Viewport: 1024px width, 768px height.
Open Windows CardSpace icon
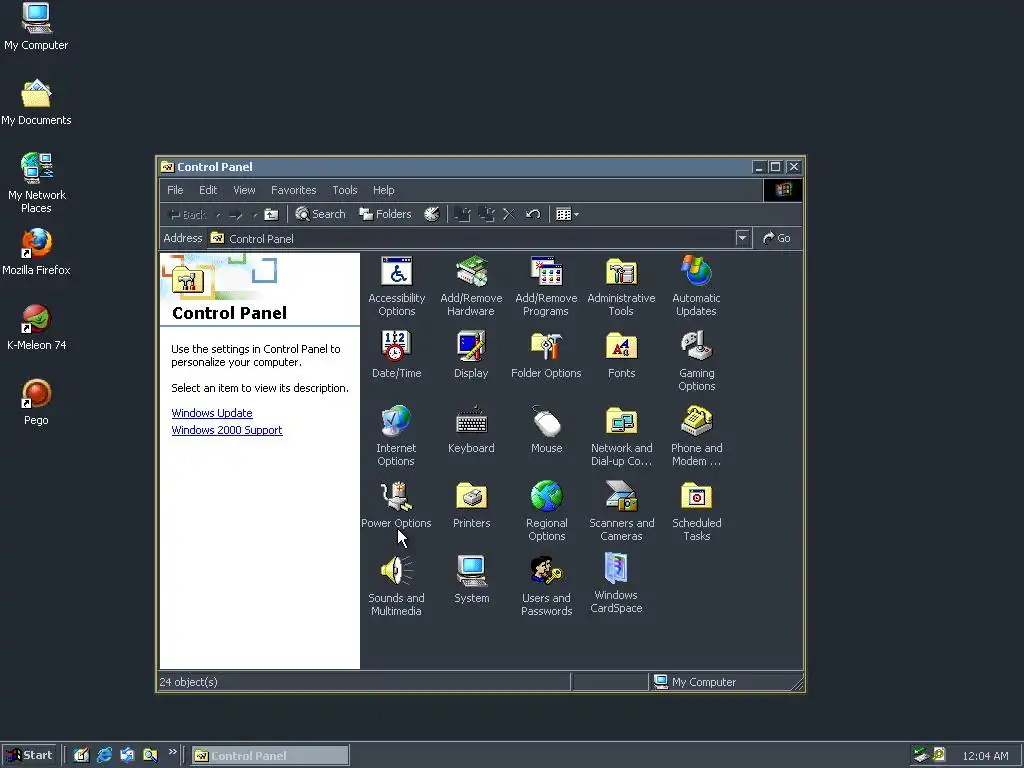point(616,584)
